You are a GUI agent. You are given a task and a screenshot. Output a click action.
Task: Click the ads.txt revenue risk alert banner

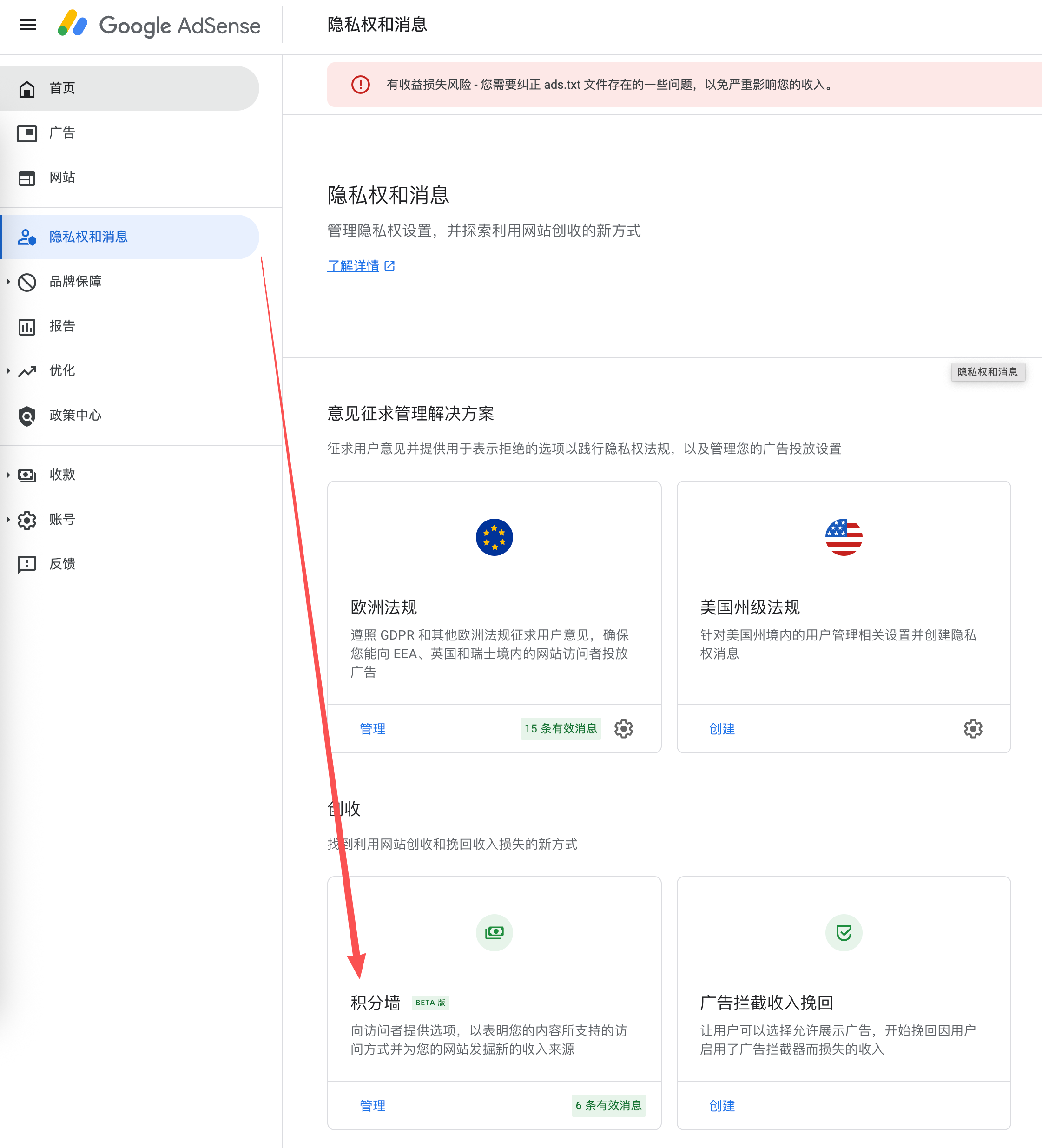click(685, 84)
